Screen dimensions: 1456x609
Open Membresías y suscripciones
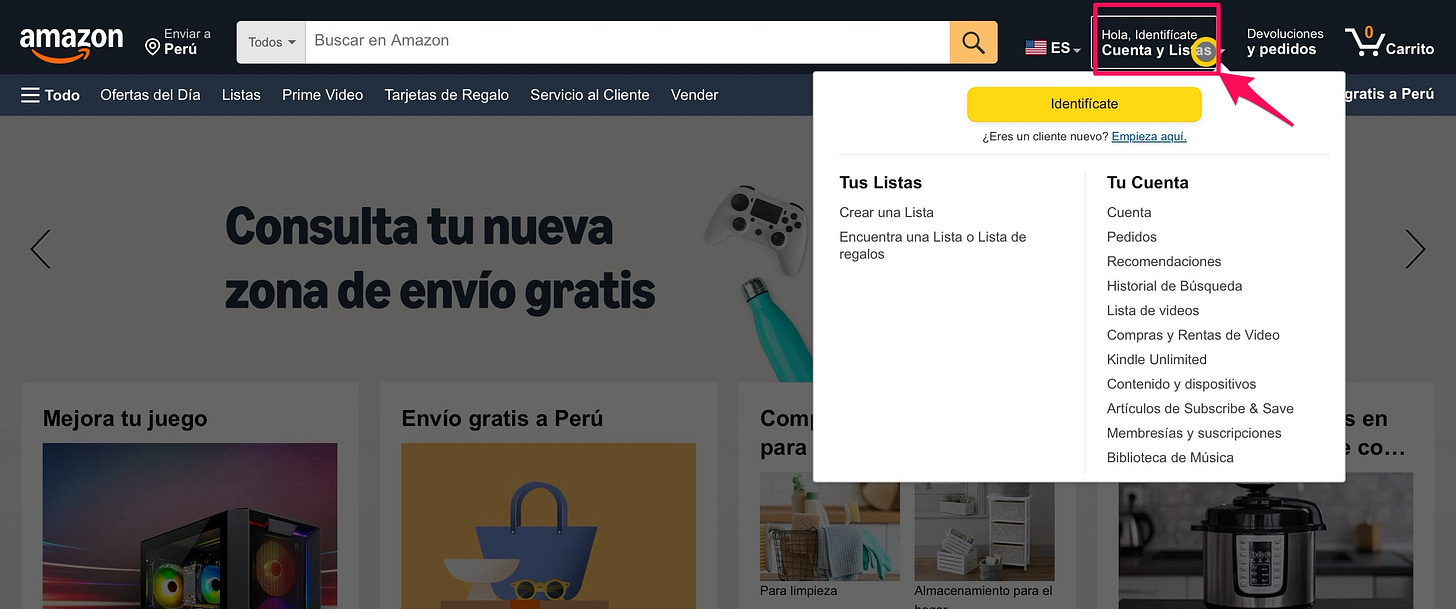coord(1194,433)
